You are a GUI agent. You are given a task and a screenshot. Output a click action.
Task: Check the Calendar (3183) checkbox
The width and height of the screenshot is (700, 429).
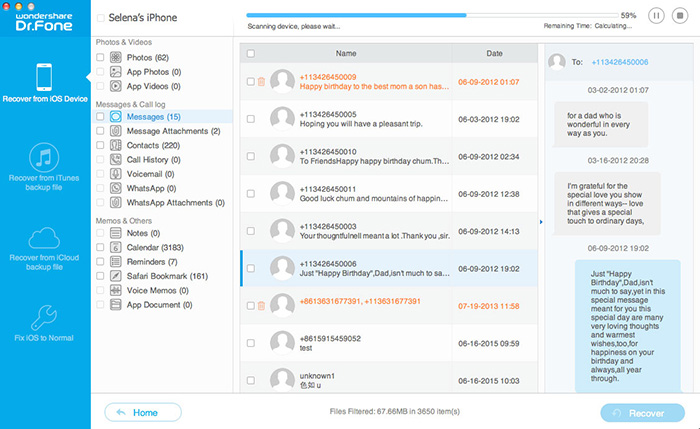point(100,247)
